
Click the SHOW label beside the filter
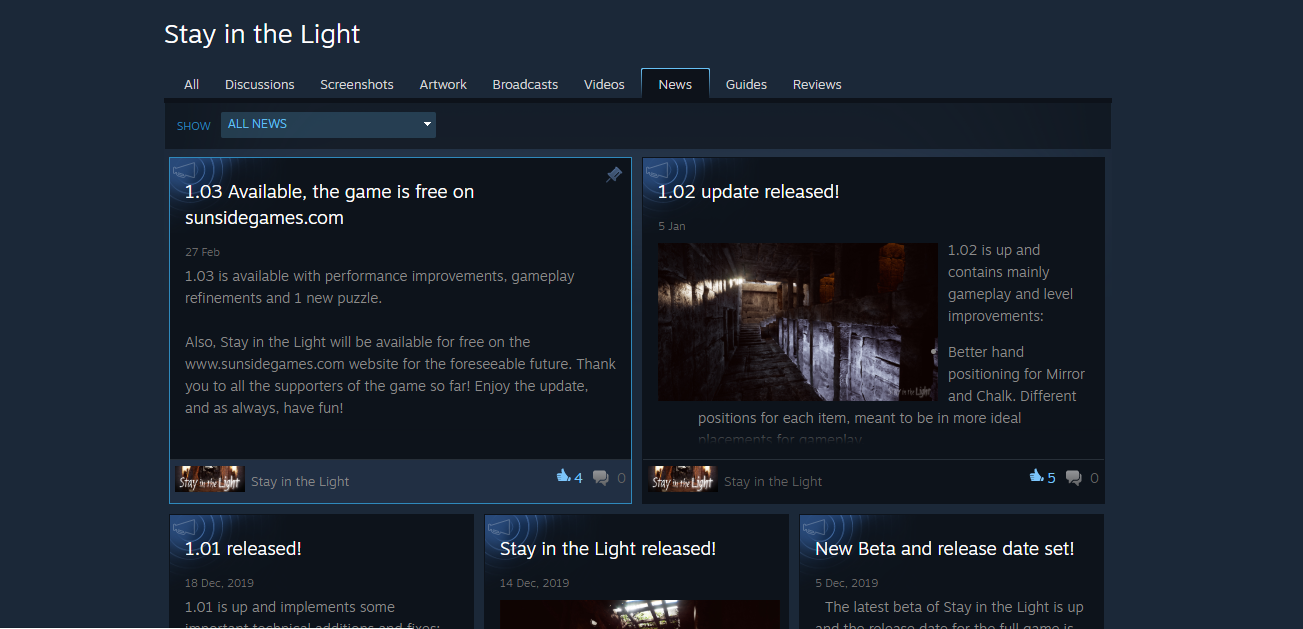[194, 126]
